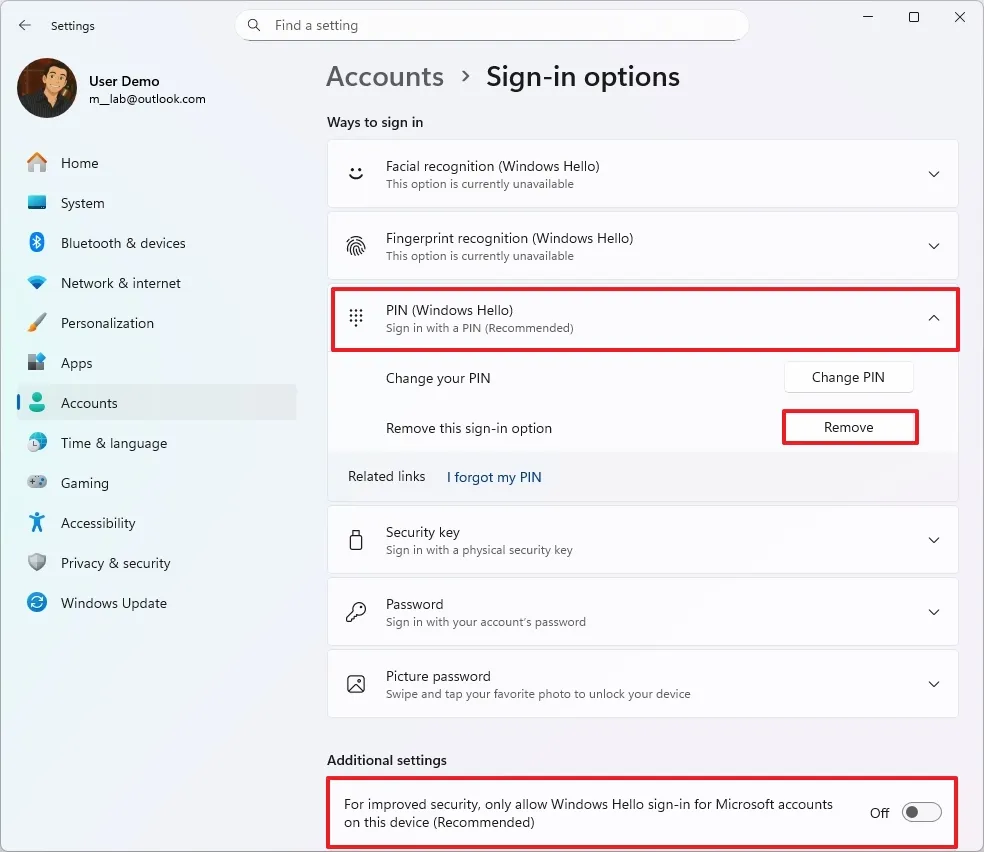Click the Windows Update sync icon
Image resolution: width=984 pixels, height=852 pixels.
pyautogui.click(x=37, y=603)
